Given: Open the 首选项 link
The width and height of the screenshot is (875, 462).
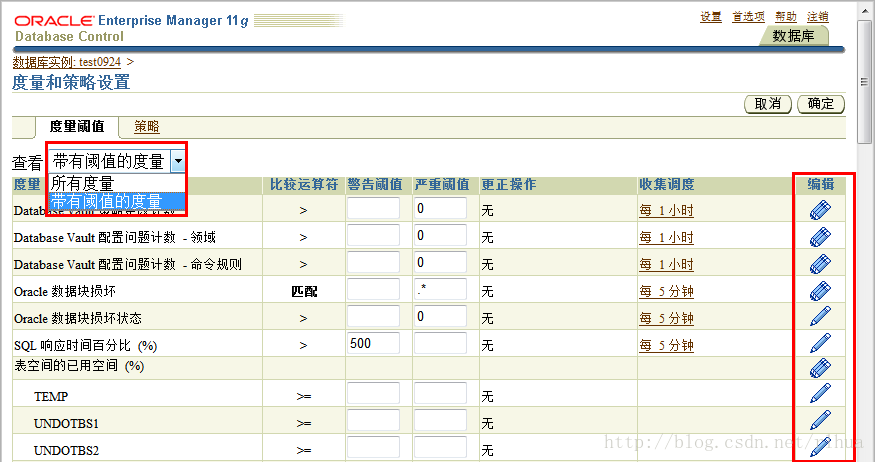Looking at the screenshot, I should pos(748,17).
